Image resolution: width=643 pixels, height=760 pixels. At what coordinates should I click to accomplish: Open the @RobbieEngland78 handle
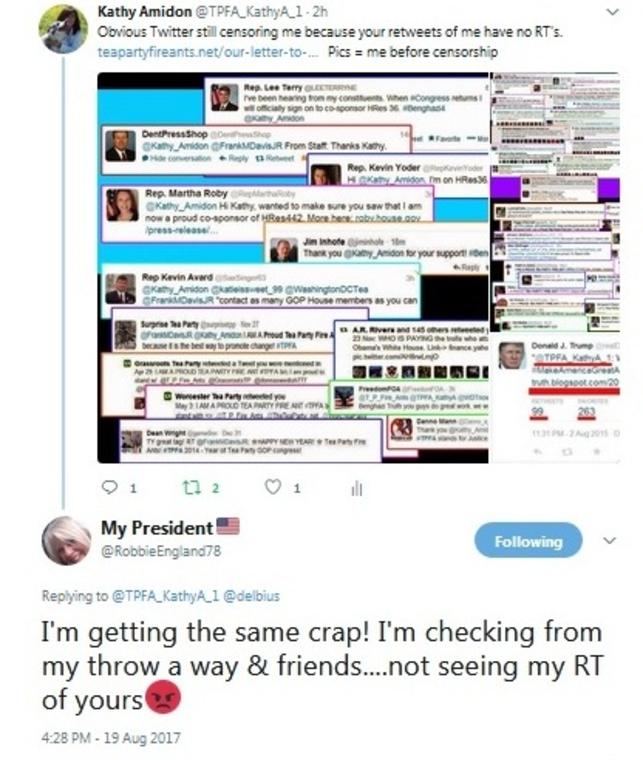coord(161,551)
